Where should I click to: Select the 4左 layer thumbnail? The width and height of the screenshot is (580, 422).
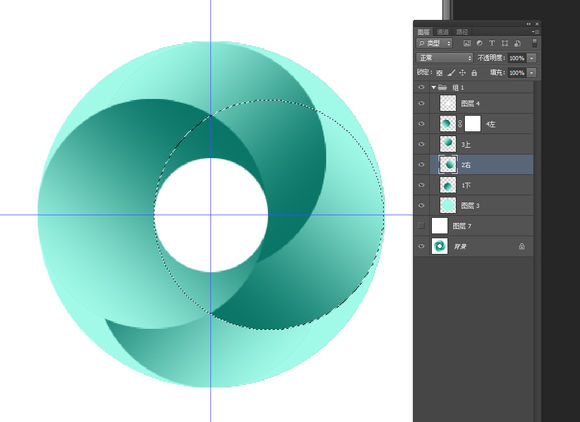tap(448, 124)
